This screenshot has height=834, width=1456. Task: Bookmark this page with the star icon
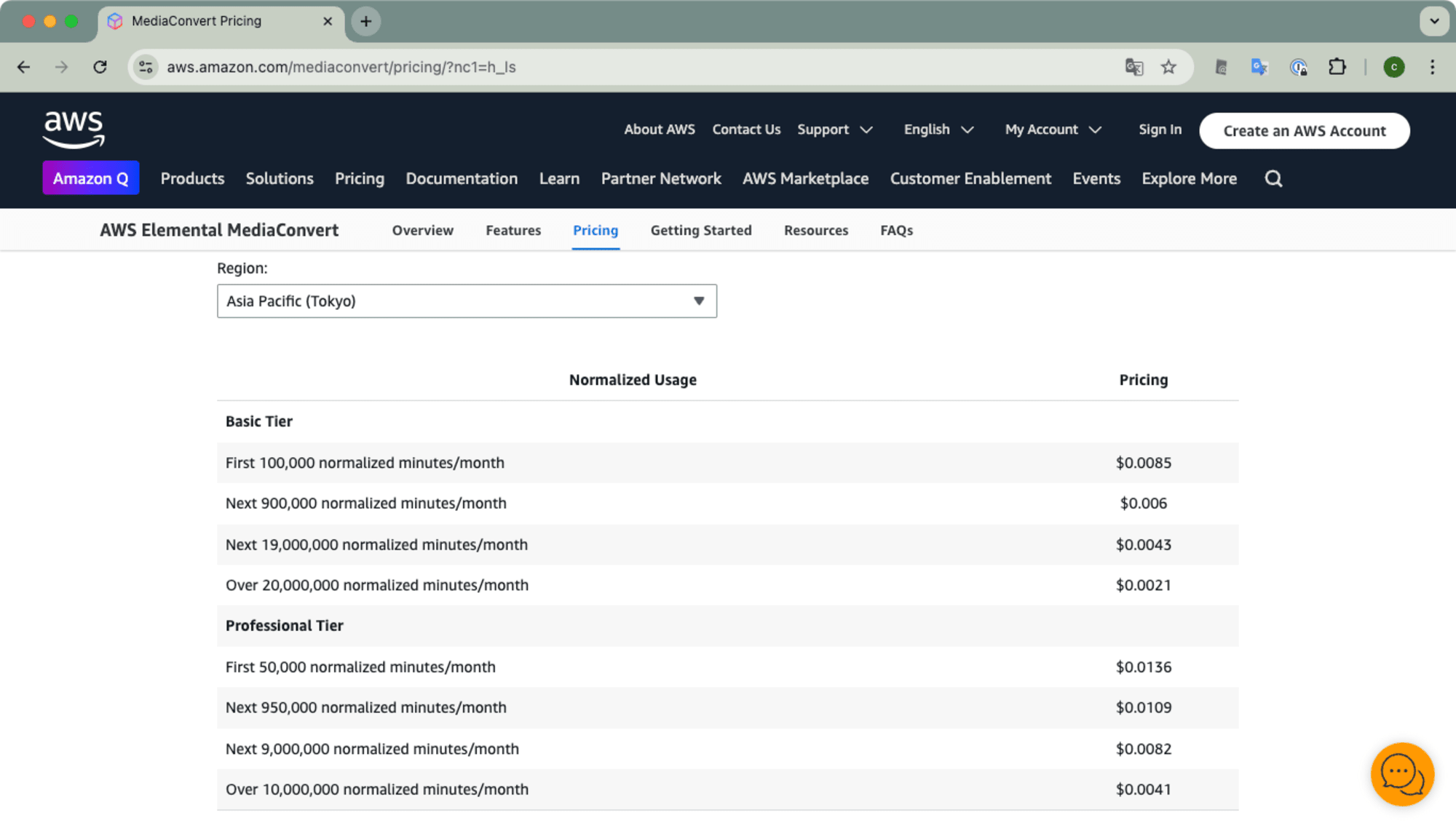[x=1168, y=67]
